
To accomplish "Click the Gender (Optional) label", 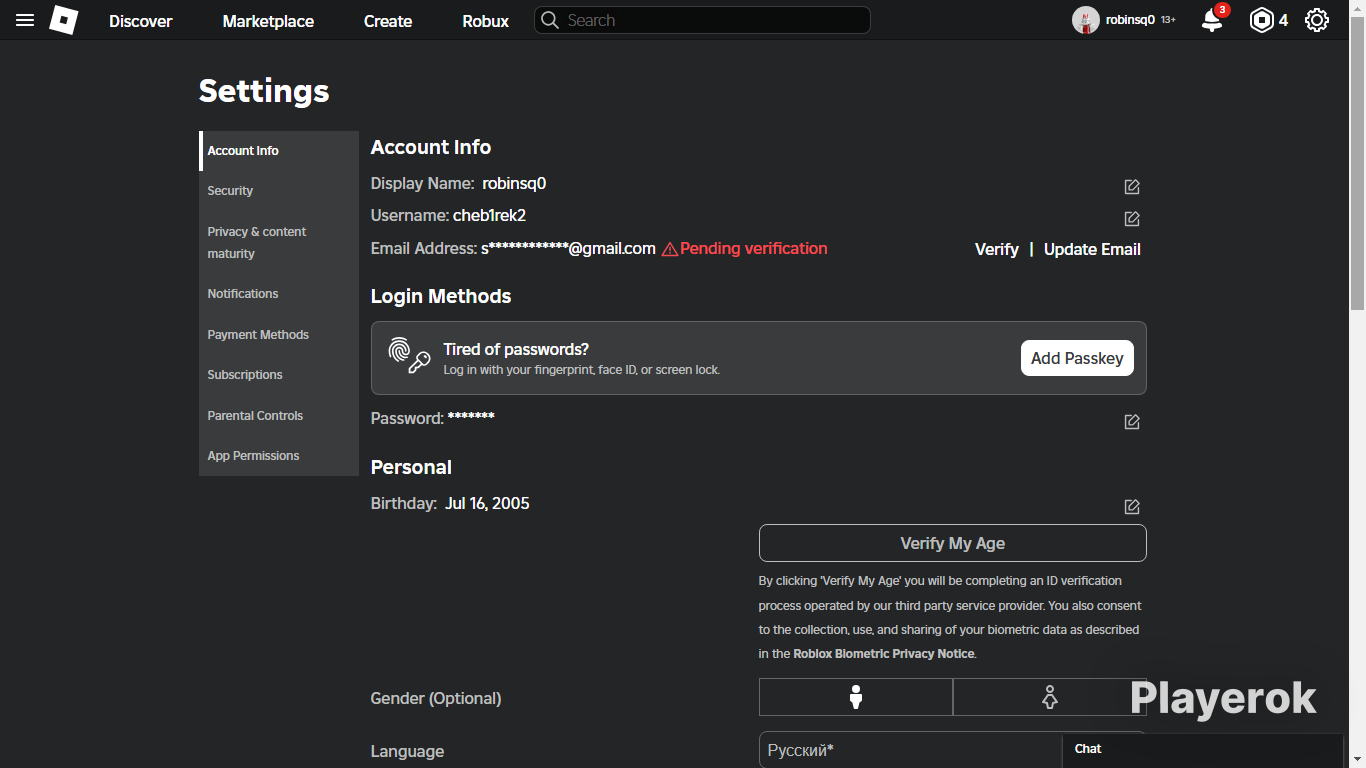I will pos(436,698).
